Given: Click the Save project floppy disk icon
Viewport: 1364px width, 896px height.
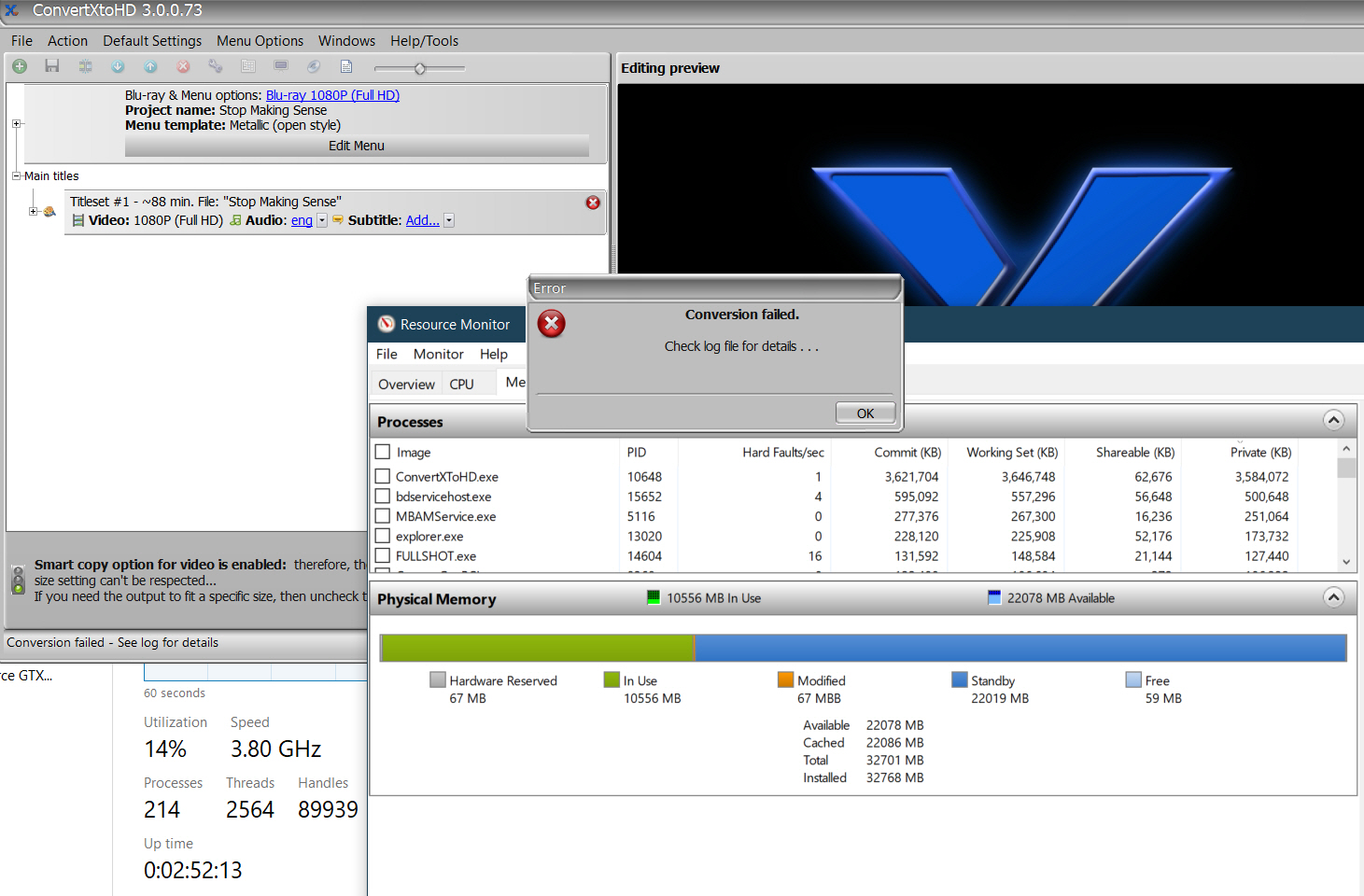Looking at the screenshot, I should click(x=52, y=66).
